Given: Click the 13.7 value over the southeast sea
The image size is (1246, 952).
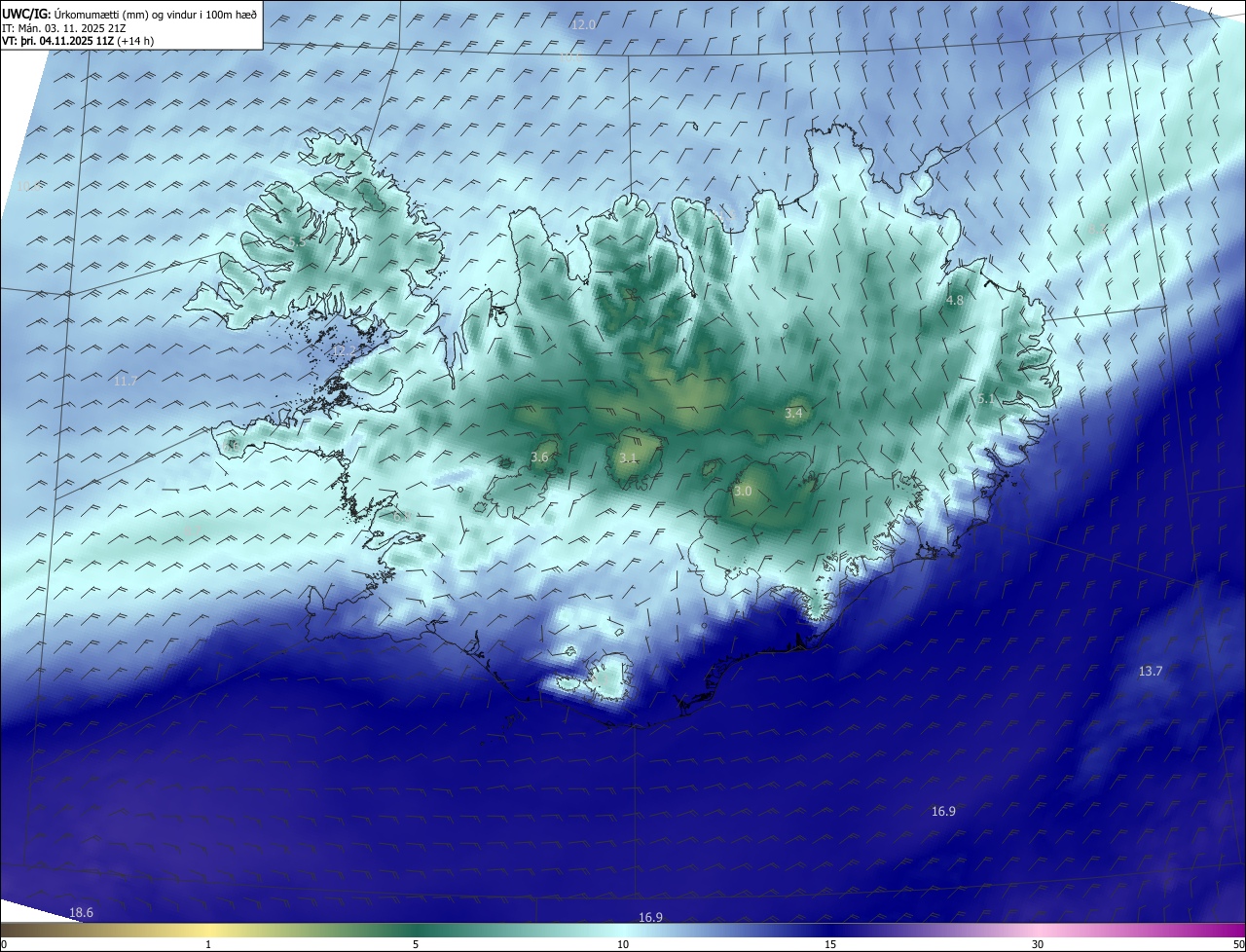Looking at the screenshot, I should coord(1151,671).
